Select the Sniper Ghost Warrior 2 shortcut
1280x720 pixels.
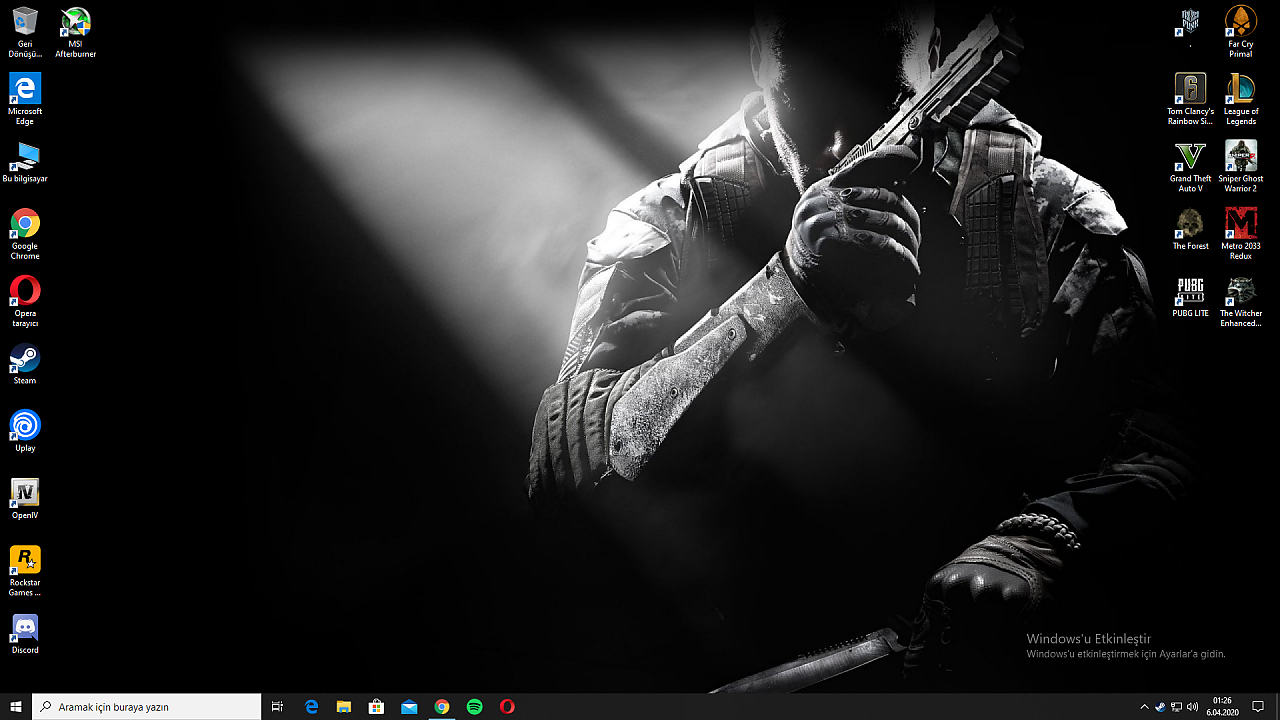[1241, 166]
